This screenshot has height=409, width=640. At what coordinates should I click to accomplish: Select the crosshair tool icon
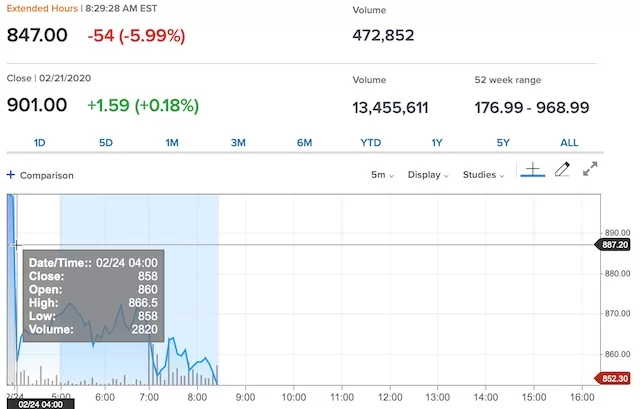tap(532, 172)
